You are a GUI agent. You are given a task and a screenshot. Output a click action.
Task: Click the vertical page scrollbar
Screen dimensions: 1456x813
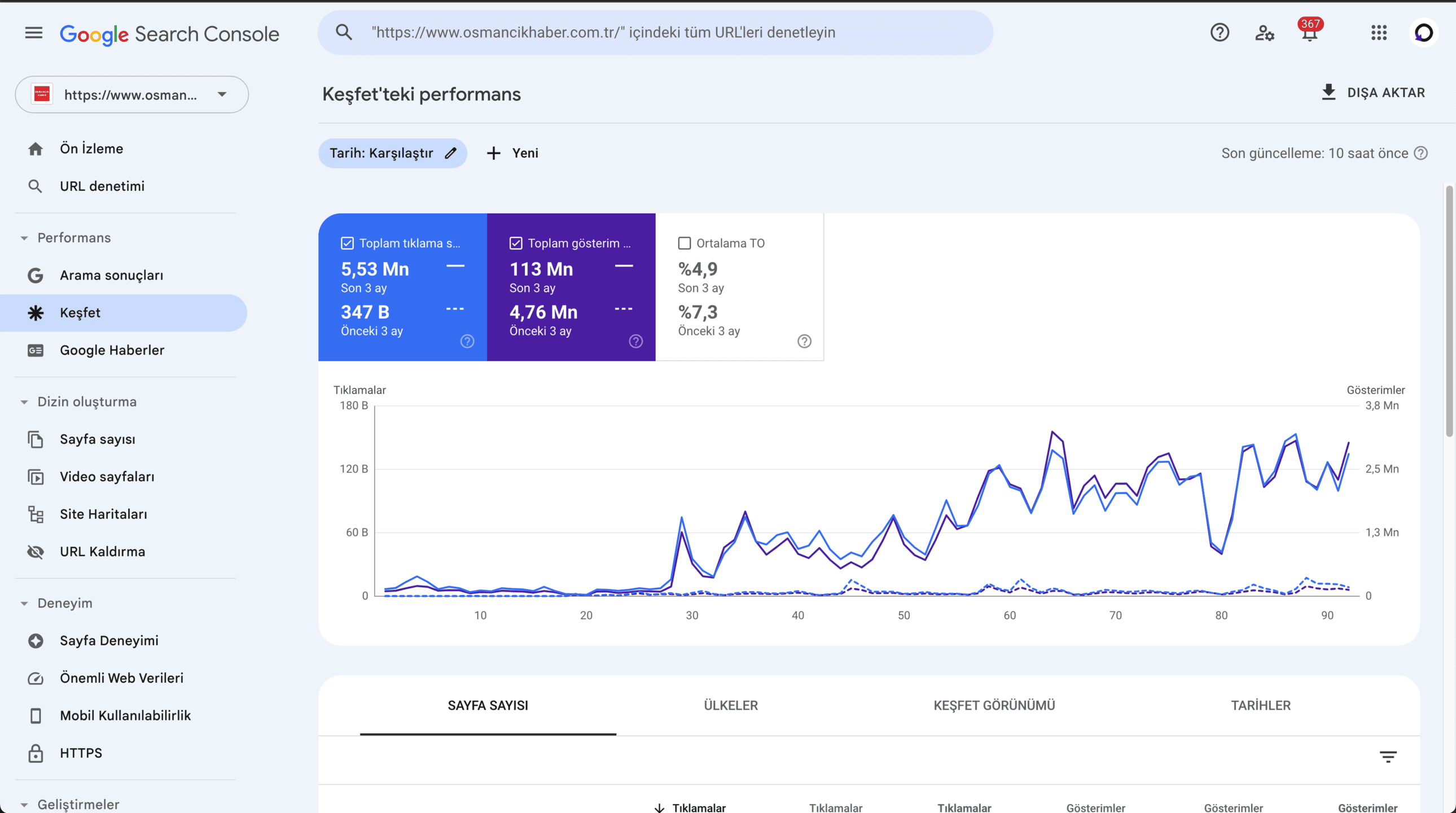tap(1449, 311)
